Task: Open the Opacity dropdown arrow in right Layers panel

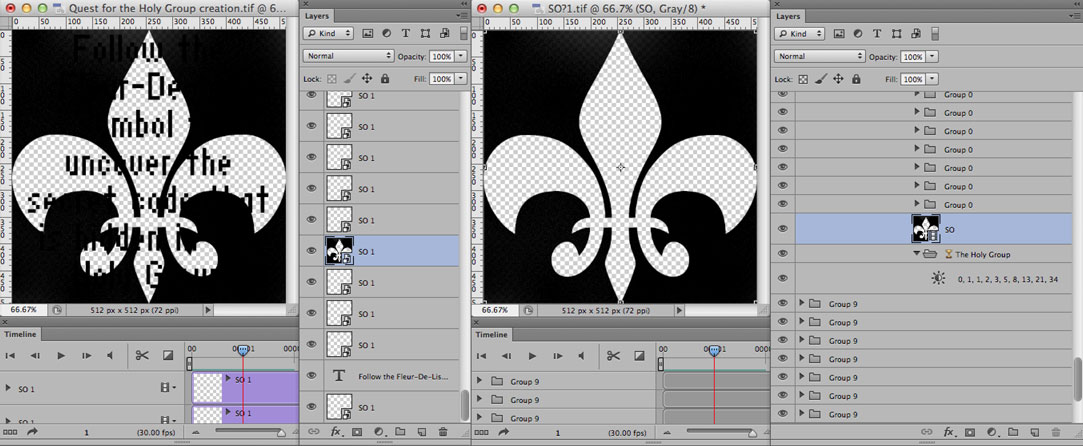Action: point(932,57)
